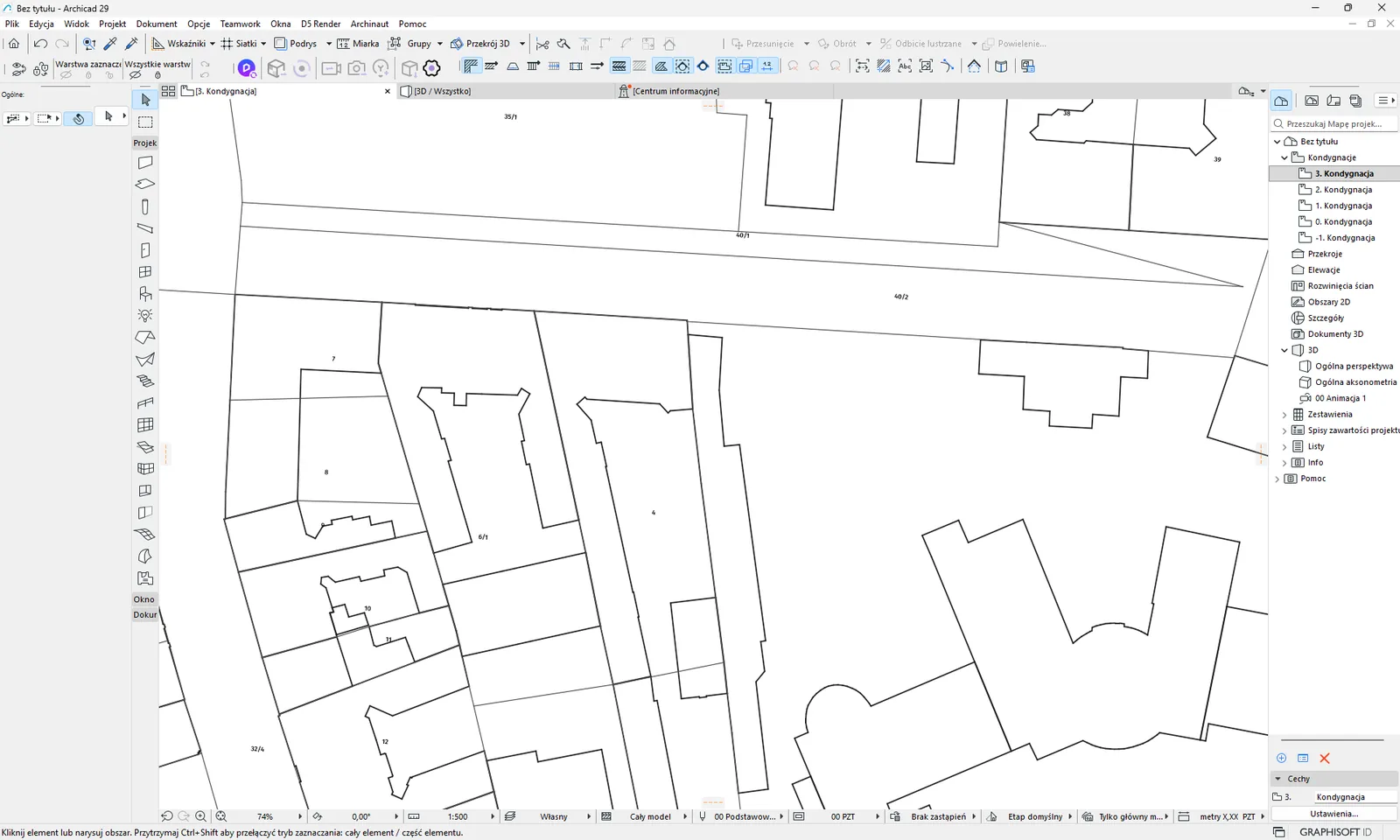Select the Wall tool in the toolbox

(145, 163)
